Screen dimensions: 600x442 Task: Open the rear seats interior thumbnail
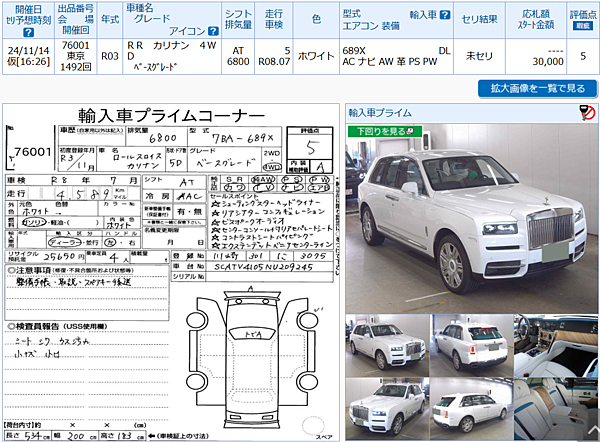tap(556, 409)
